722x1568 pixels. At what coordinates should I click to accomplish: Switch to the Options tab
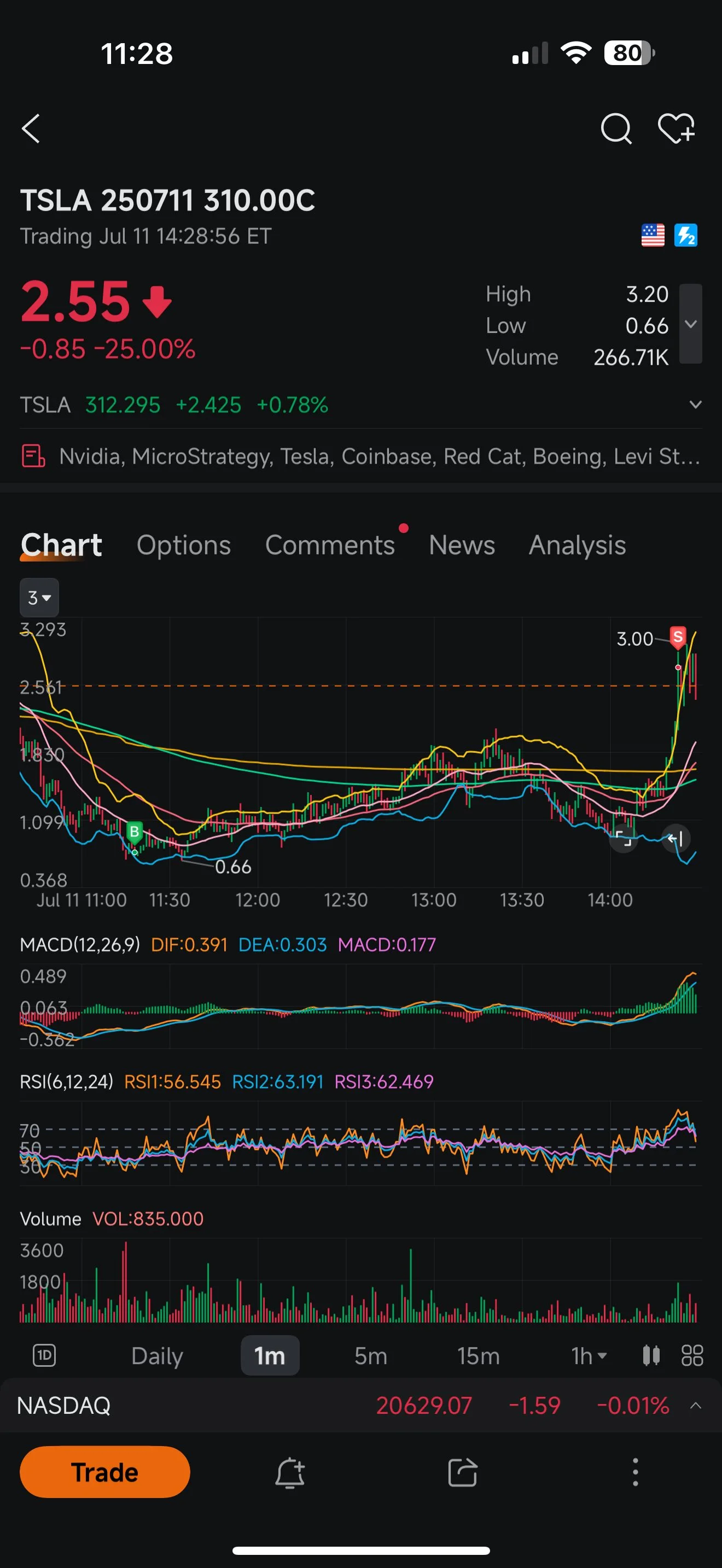[x=184, y=545]
